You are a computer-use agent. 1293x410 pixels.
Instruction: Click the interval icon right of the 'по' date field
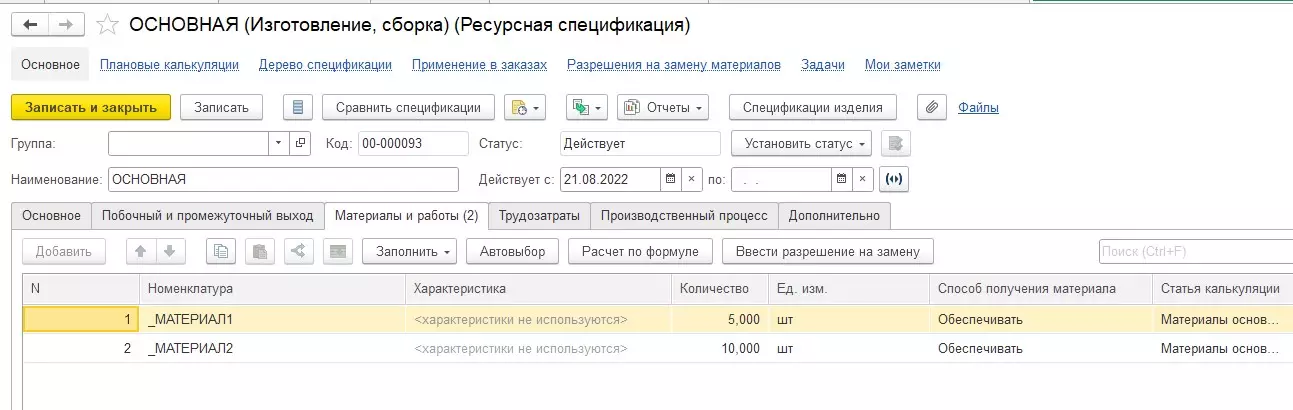coord(893,180)
